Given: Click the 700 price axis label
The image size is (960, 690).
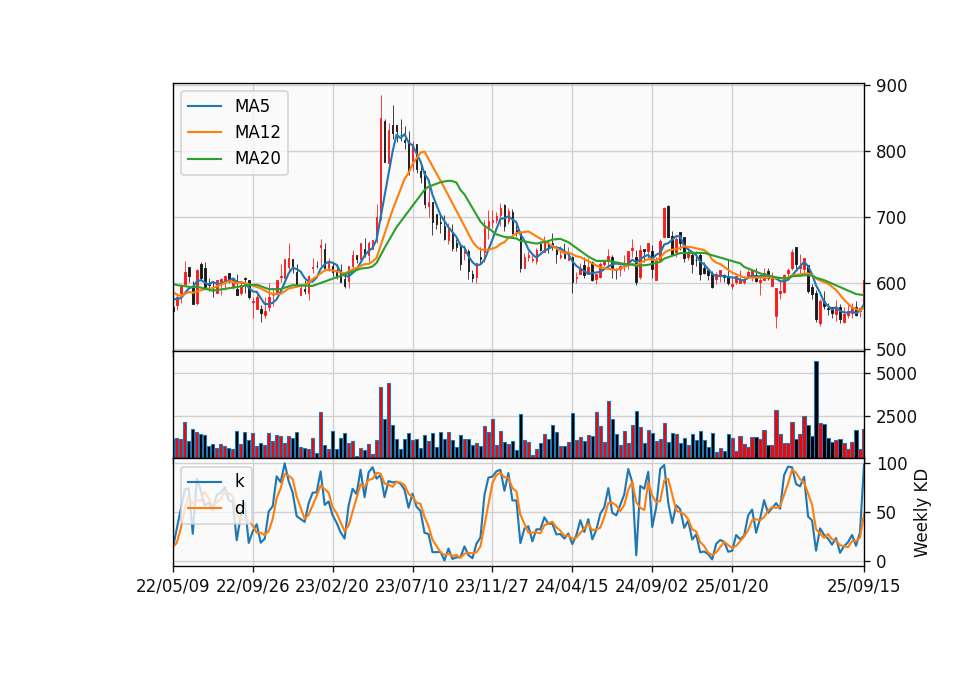Looking at the screenshot, I should [x=891, y=218].
